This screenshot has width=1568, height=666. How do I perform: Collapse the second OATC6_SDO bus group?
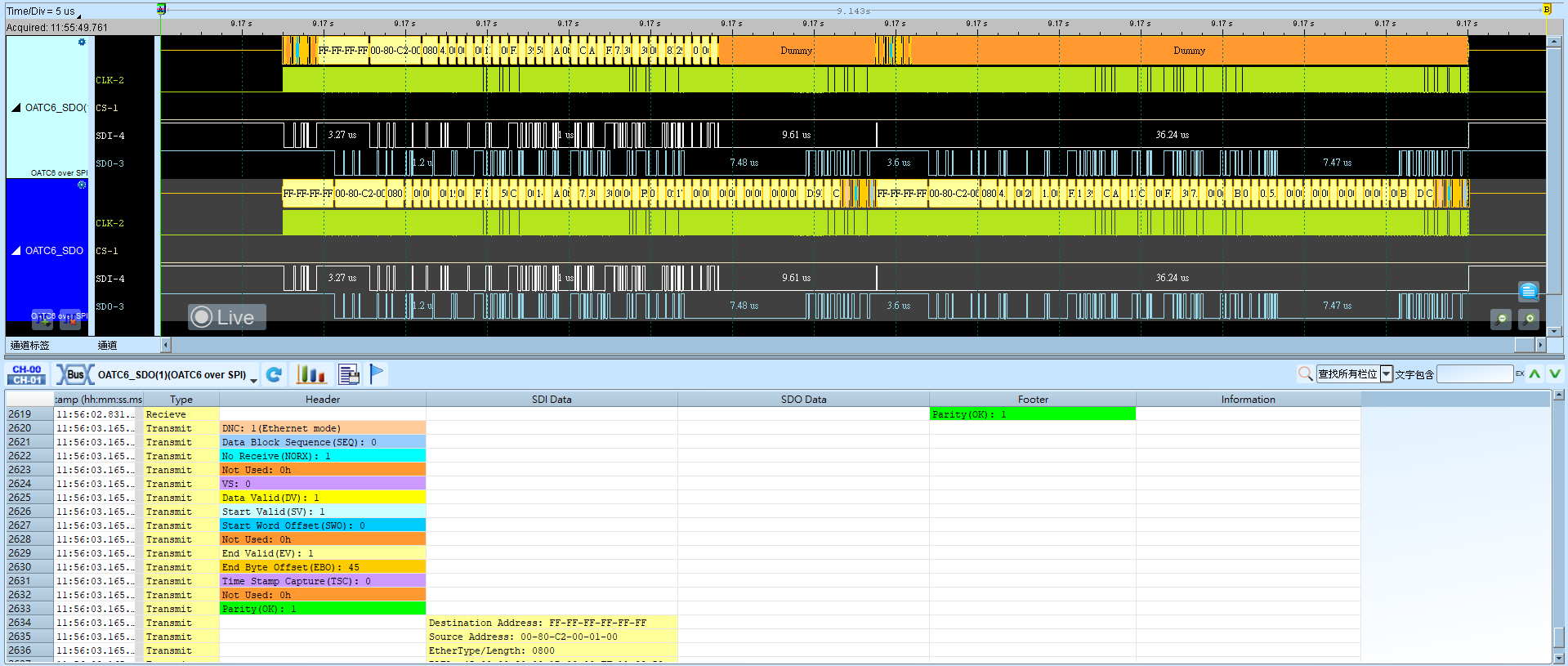coord(16,251)
